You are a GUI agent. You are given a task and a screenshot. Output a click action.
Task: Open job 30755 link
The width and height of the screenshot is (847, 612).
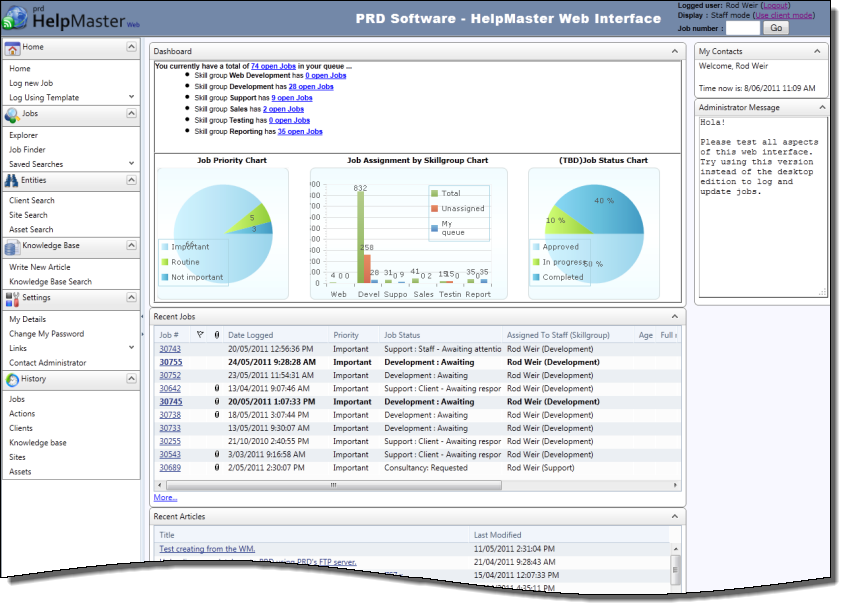[x=171, y=362]
